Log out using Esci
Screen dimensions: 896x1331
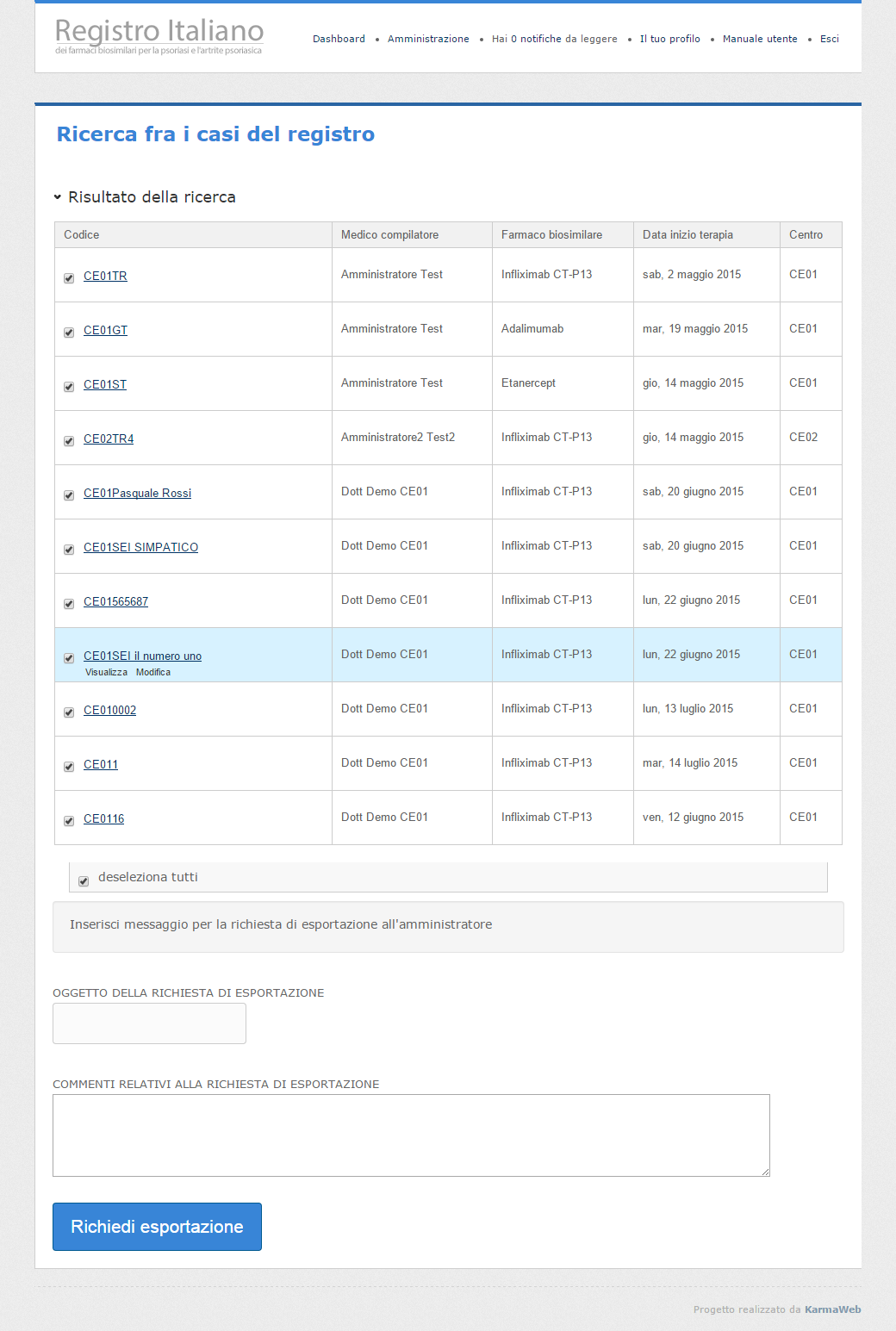[830, 39]
